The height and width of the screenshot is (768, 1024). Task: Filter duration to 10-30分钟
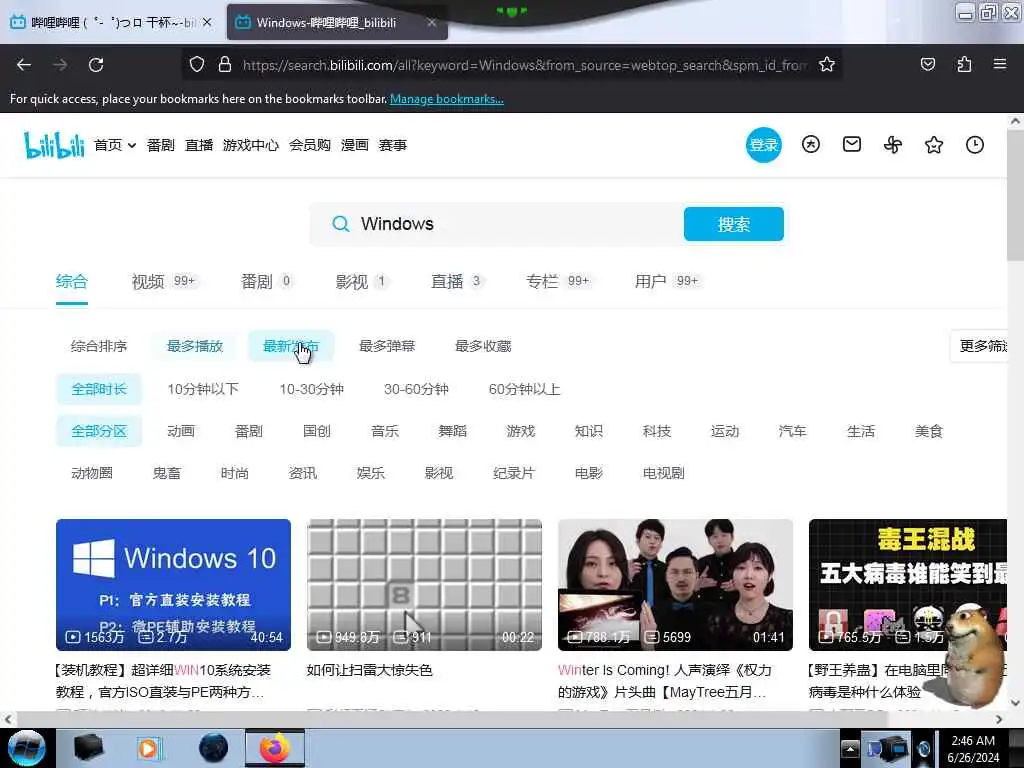(x=312, y=389)
